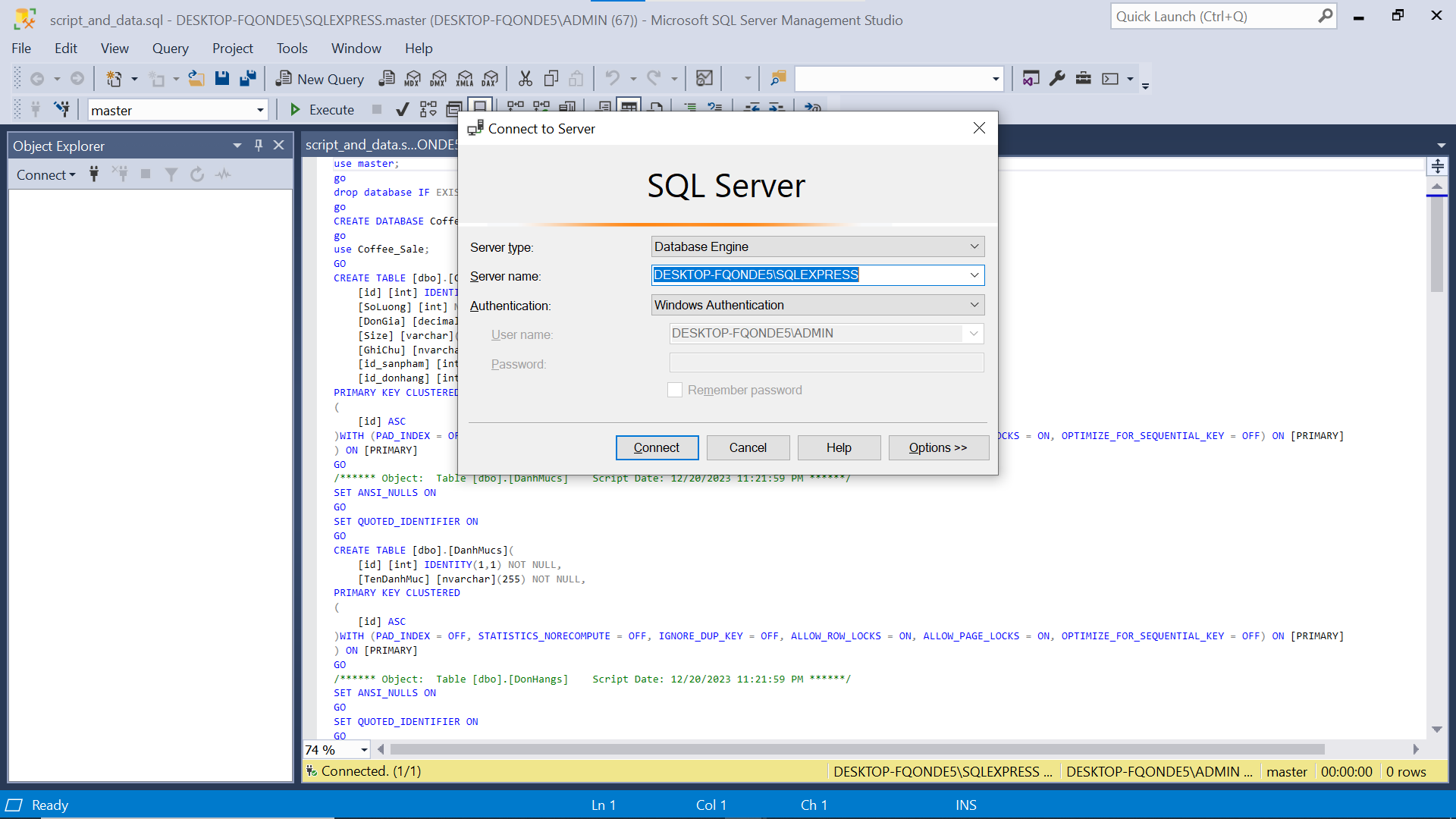Open the Help menu
Image resolution: width=1456 pixels, height=819 pixels.
pyautogui.click(x=419, y=48)
